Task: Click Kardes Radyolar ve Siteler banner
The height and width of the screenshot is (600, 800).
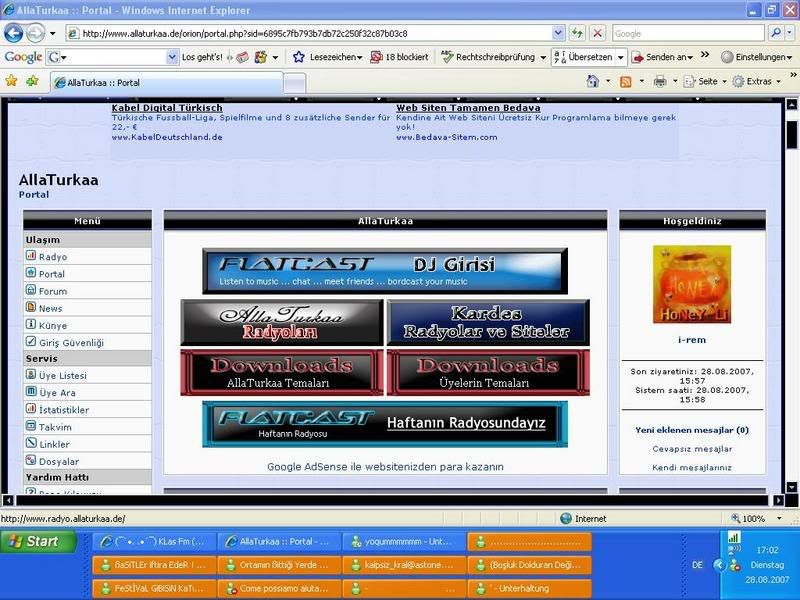Action: pos(488,322)
